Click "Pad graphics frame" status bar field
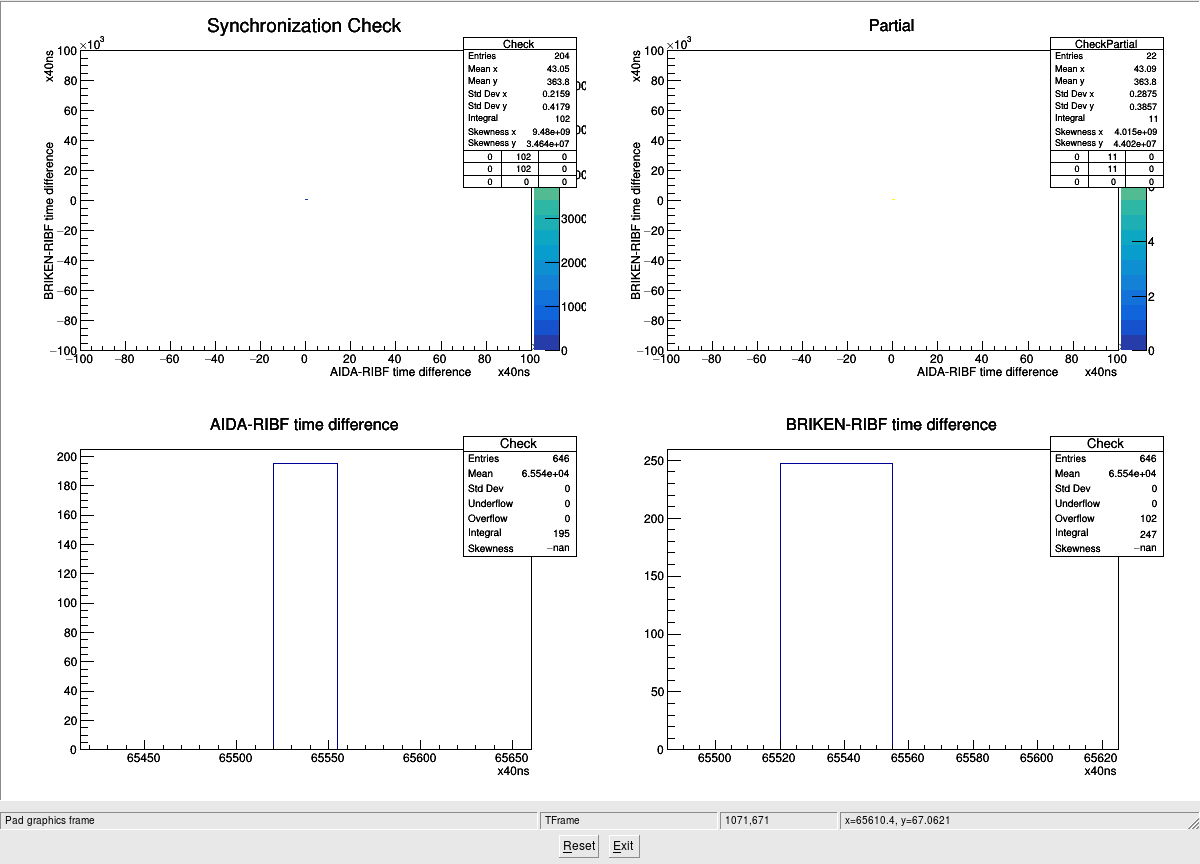Screen dimensions: 1200x864 (268, 820)
